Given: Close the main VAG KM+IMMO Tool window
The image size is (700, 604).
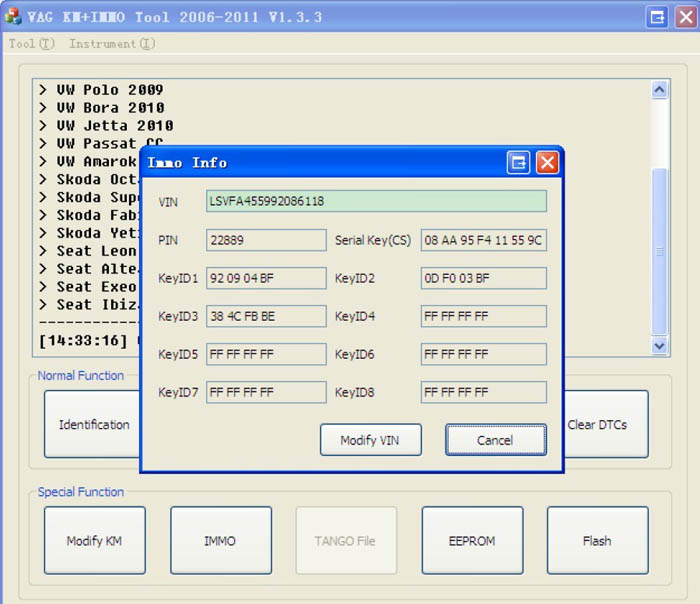Looking at the screenshot, I should point(686,17).
